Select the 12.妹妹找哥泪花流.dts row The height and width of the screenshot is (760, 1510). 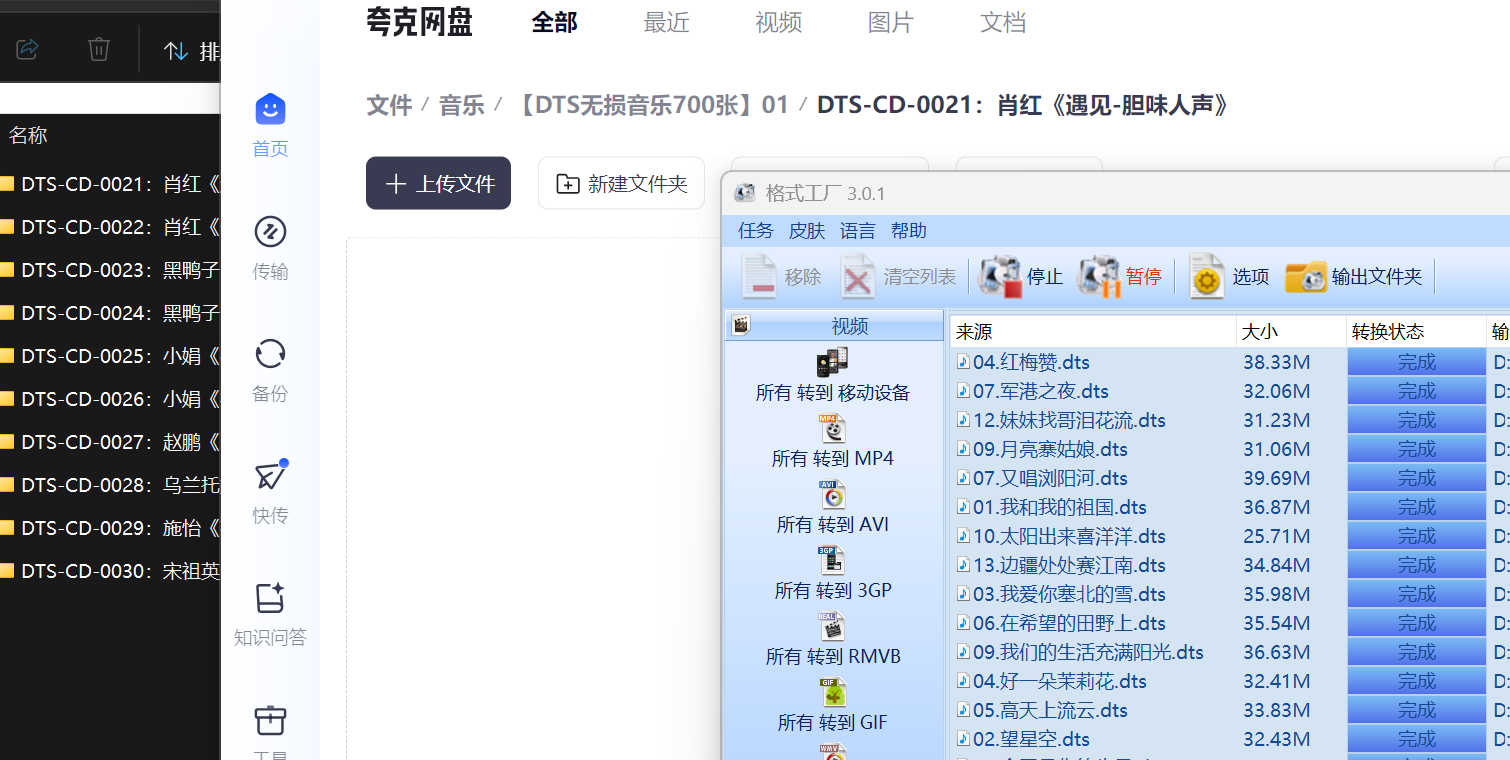pyautogui.click(x=1230, y=420)
